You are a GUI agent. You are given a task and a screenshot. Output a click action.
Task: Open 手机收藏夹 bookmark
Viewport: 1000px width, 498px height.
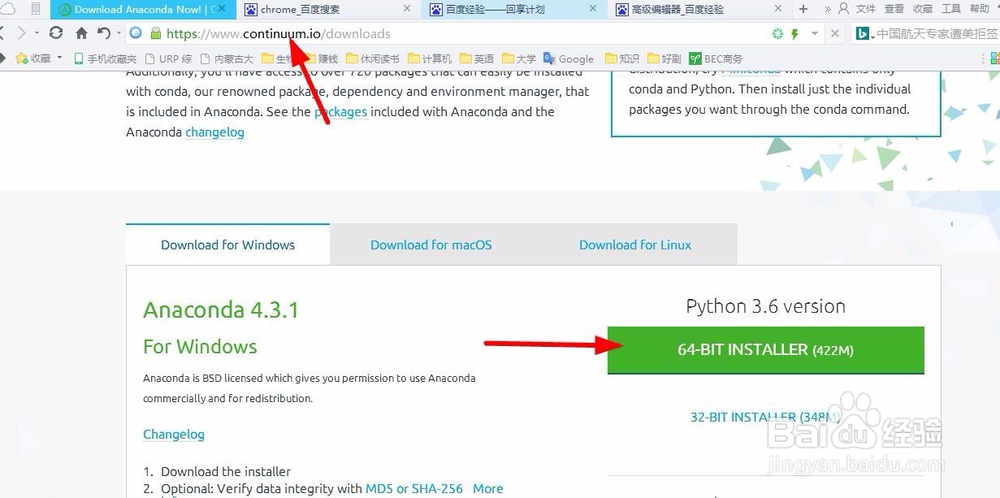tap(105, 59)
